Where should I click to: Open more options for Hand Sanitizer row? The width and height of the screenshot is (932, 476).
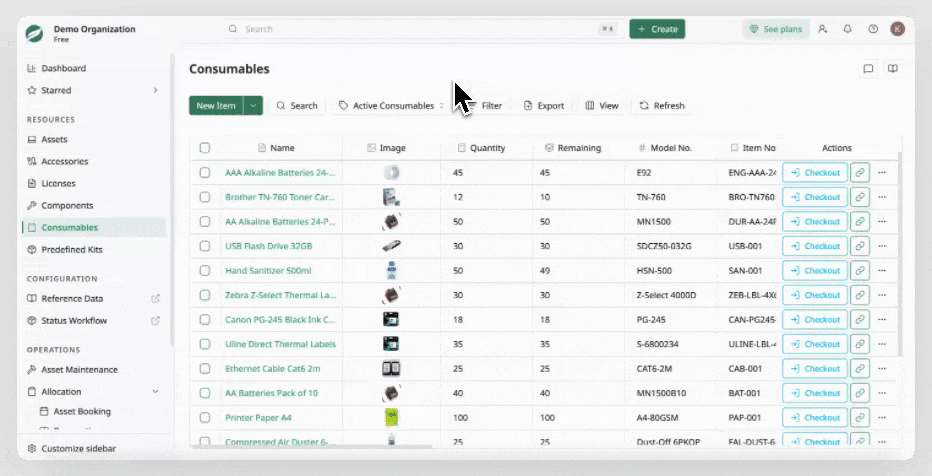point(882,270)
